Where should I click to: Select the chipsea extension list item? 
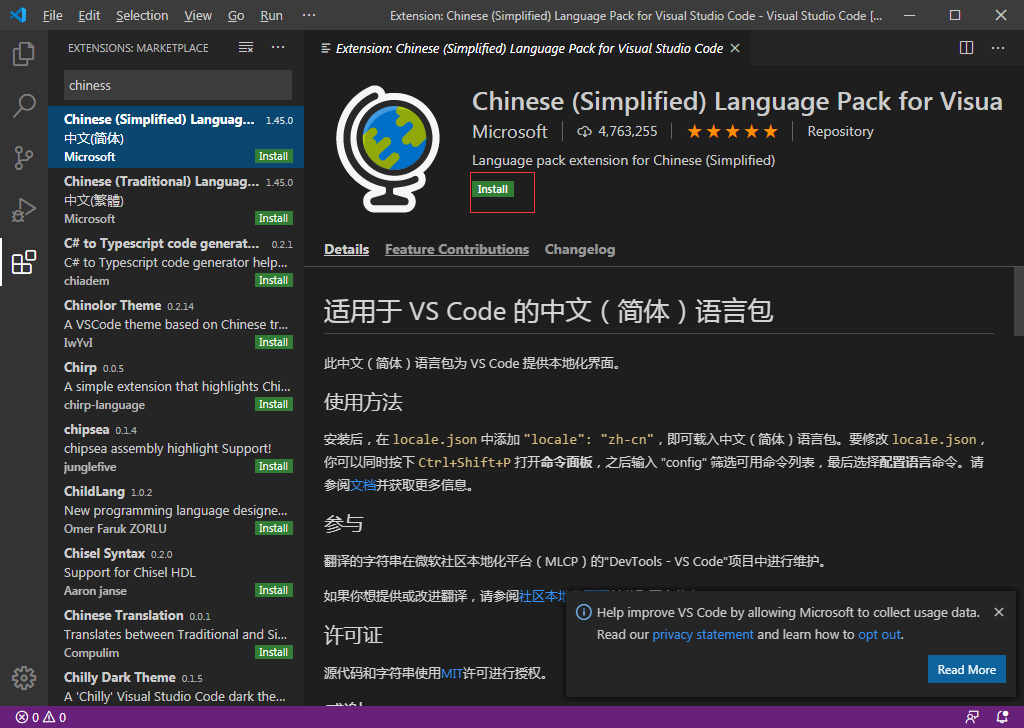pyautogui.click(x=176, y=447)
